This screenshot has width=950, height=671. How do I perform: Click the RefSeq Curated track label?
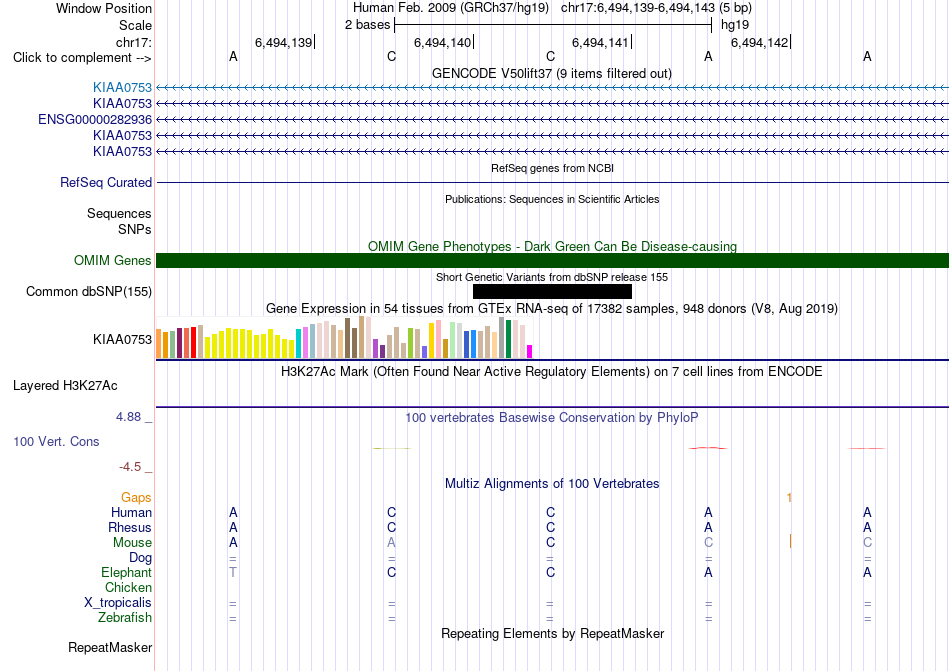click(106, 182)
